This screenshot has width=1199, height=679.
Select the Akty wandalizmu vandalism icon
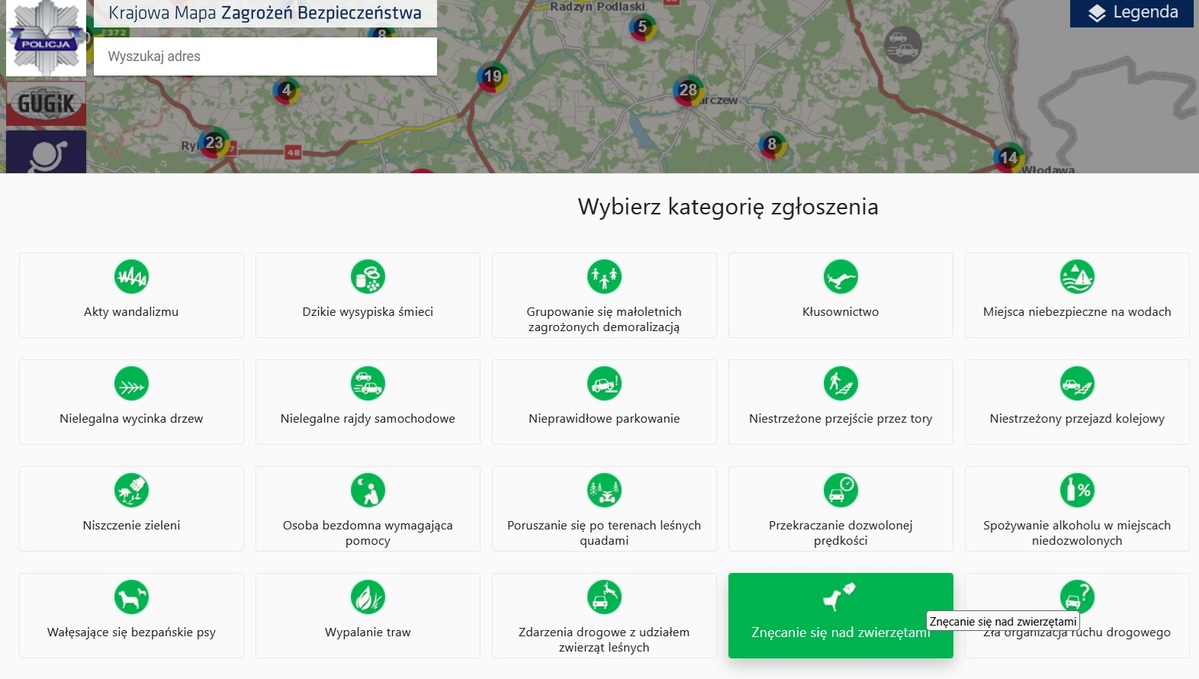point(131,277)
